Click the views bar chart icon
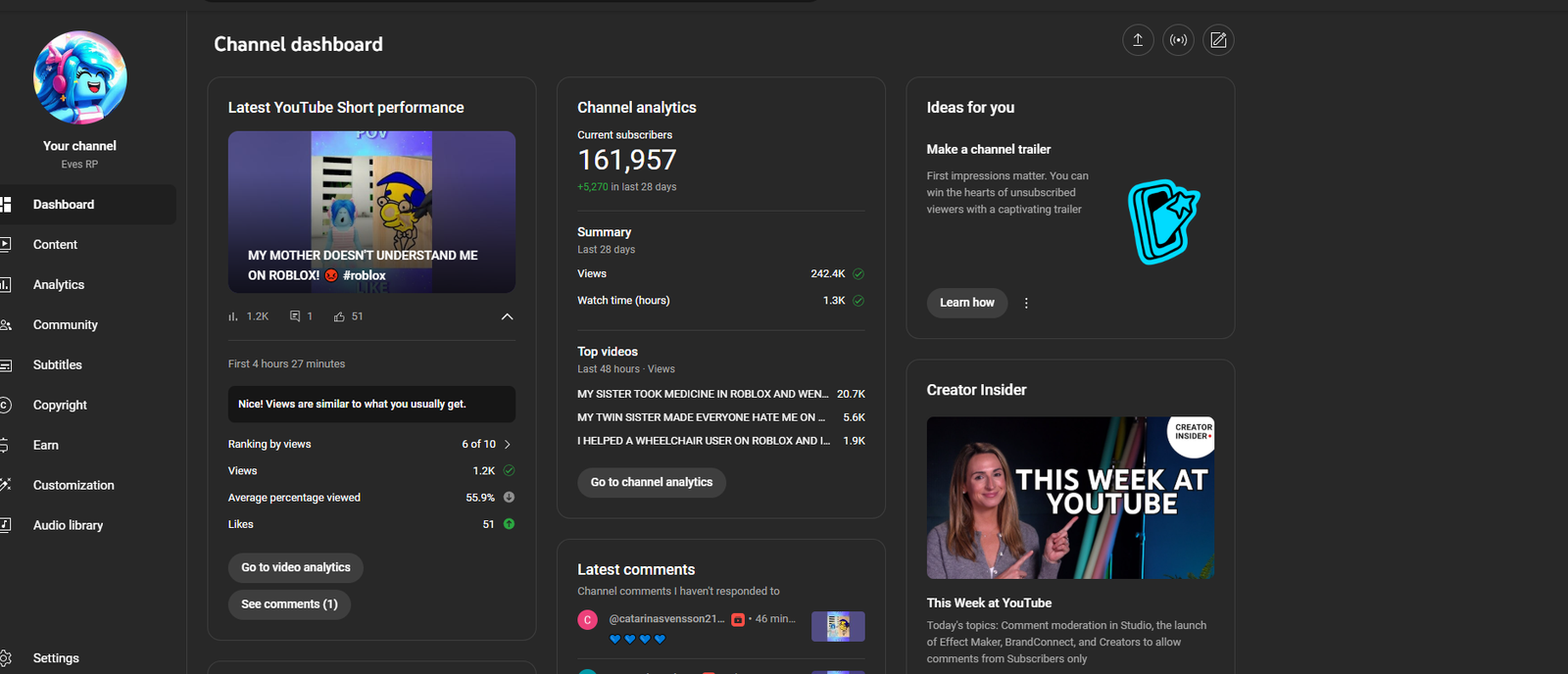The image size is (1568, 674). pyautogui.click(x=233, y=316)
